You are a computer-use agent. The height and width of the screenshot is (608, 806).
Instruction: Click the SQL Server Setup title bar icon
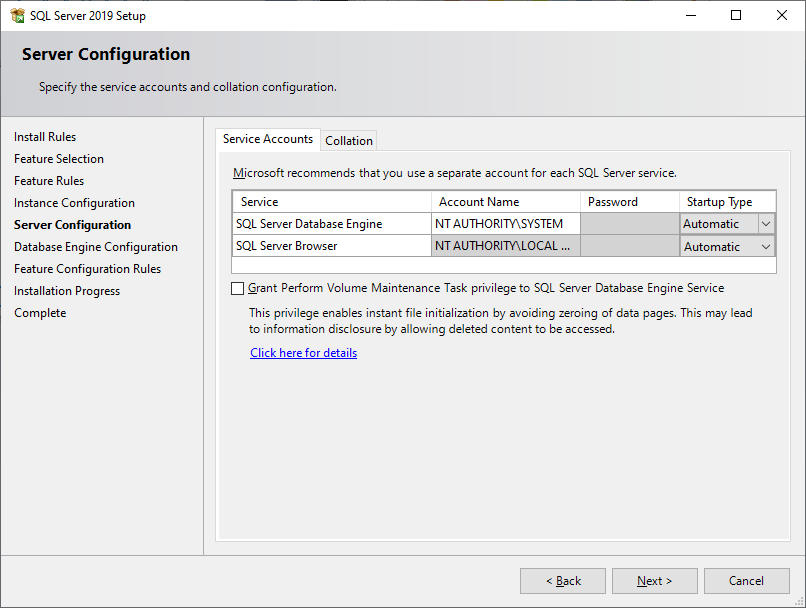coord(16,15)
